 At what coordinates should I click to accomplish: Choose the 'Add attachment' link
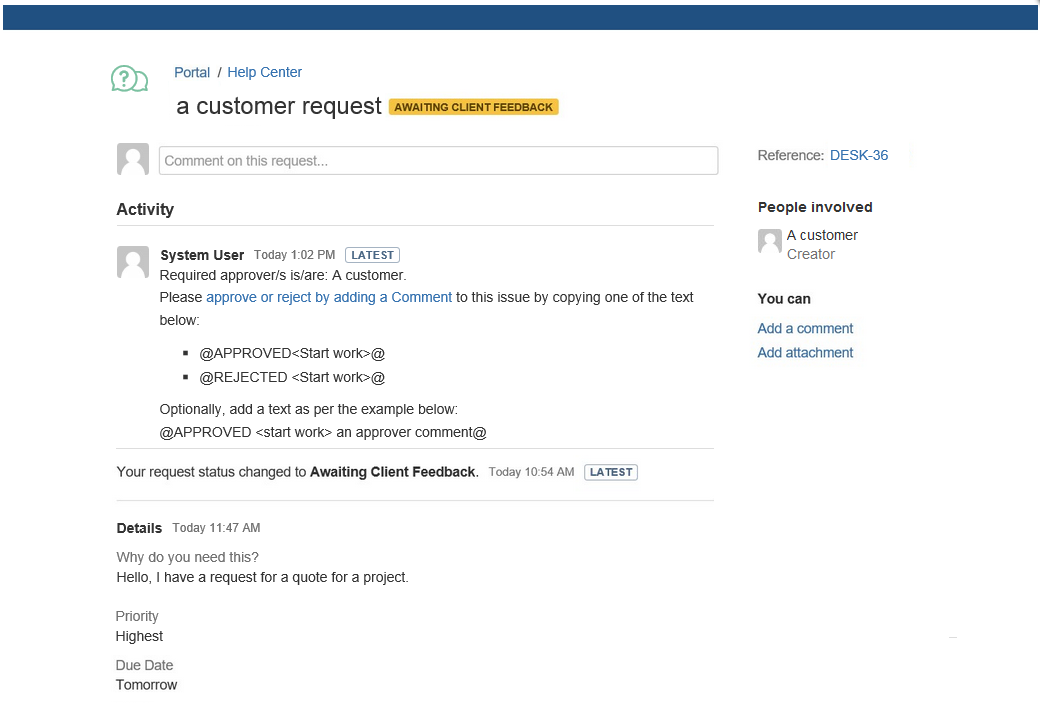(x=805, y=352)
